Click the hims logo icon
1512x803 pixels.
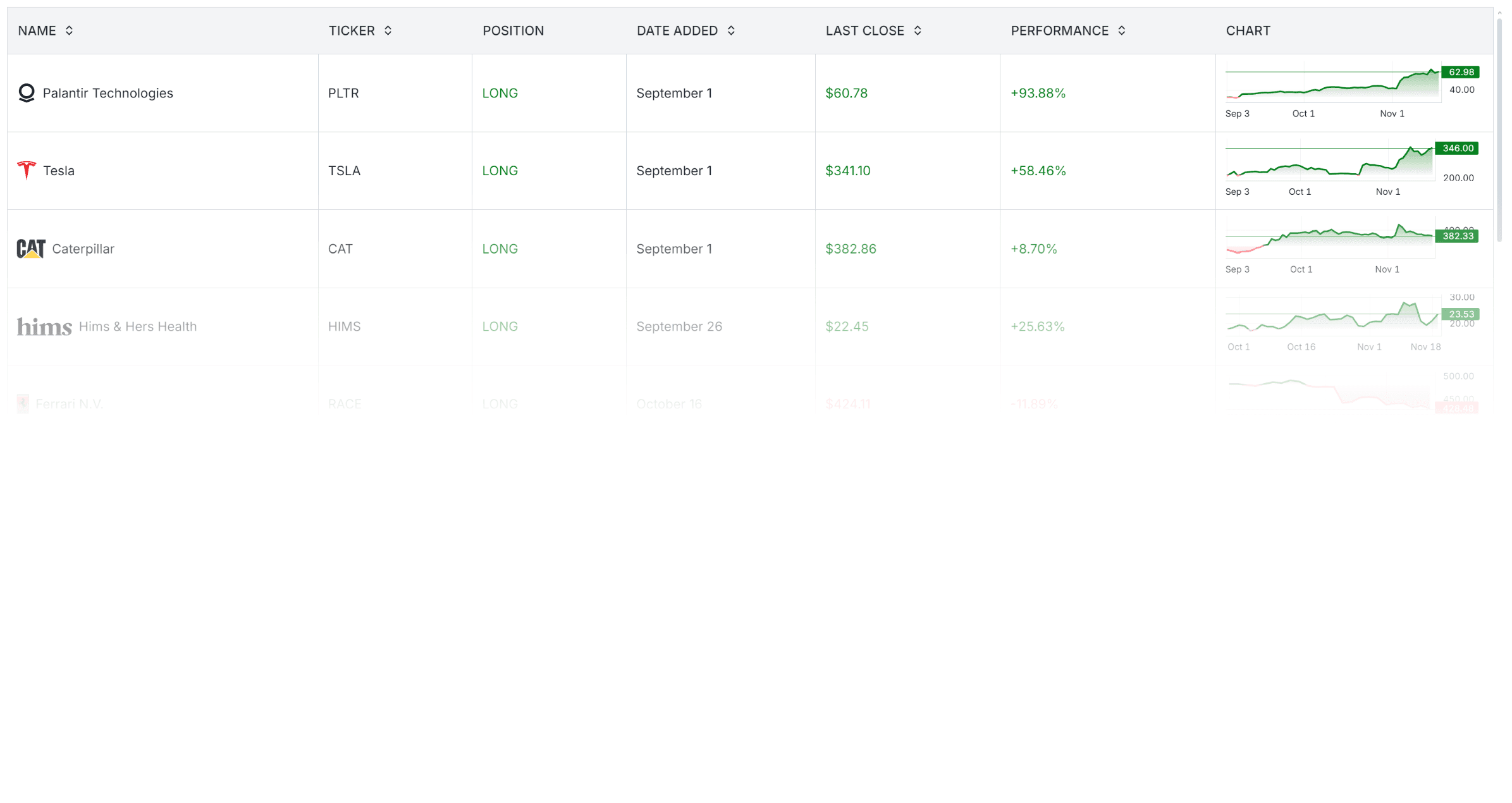[44, 326]
